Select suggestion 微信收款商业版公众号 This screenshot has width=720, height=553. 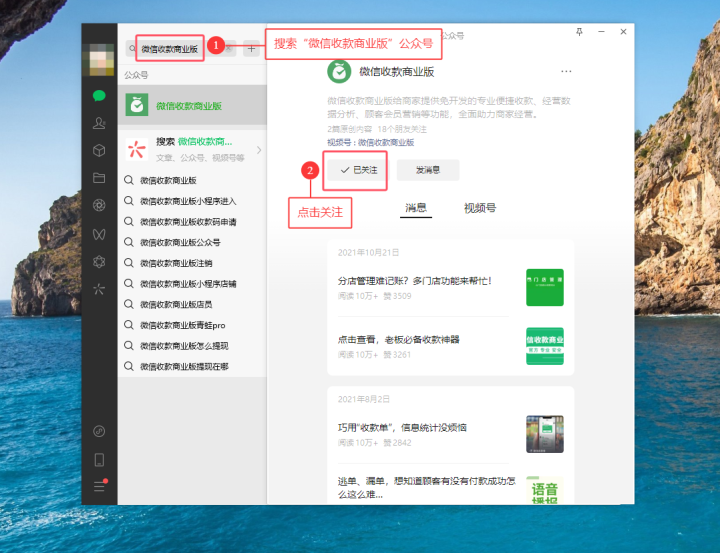192,243
